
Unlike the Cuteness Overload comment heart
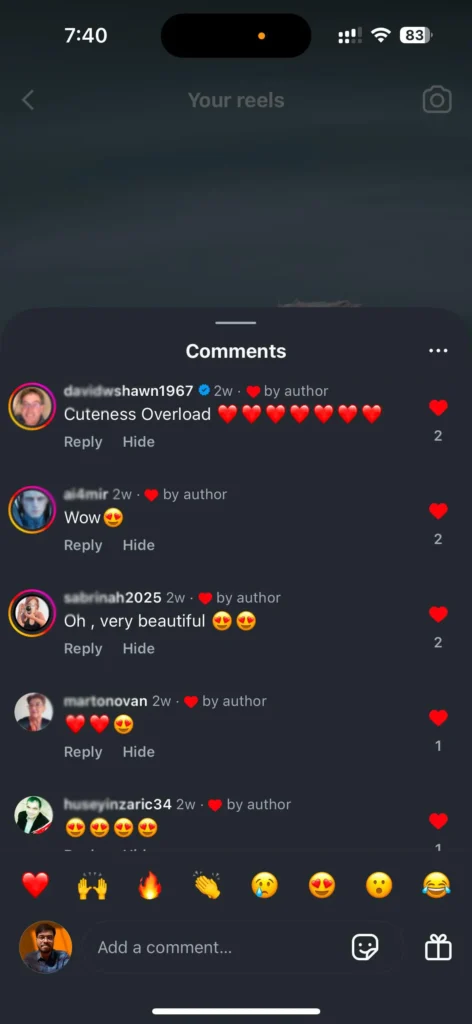(438, 408)
